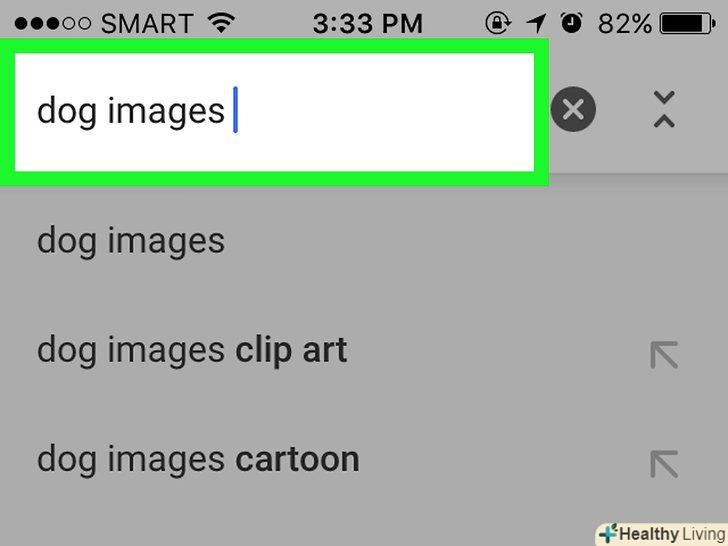Collapse the search bar with chevrons icon
This screenshot has width=728, height=546.
coord(664,110)
